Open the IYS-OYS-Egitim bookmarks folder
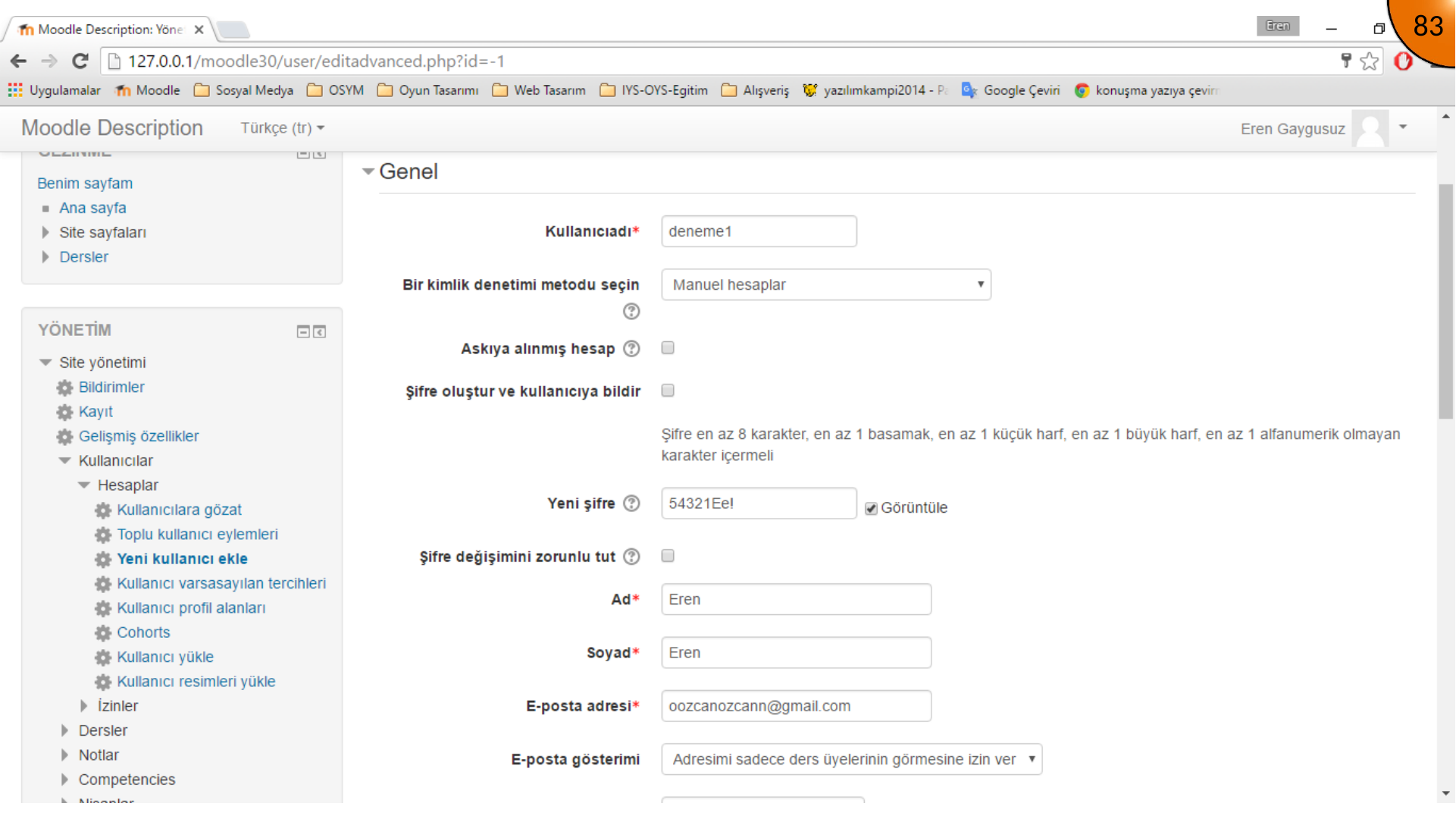Viewport: 1456px width, 819px height. click(x=653, y=90)
